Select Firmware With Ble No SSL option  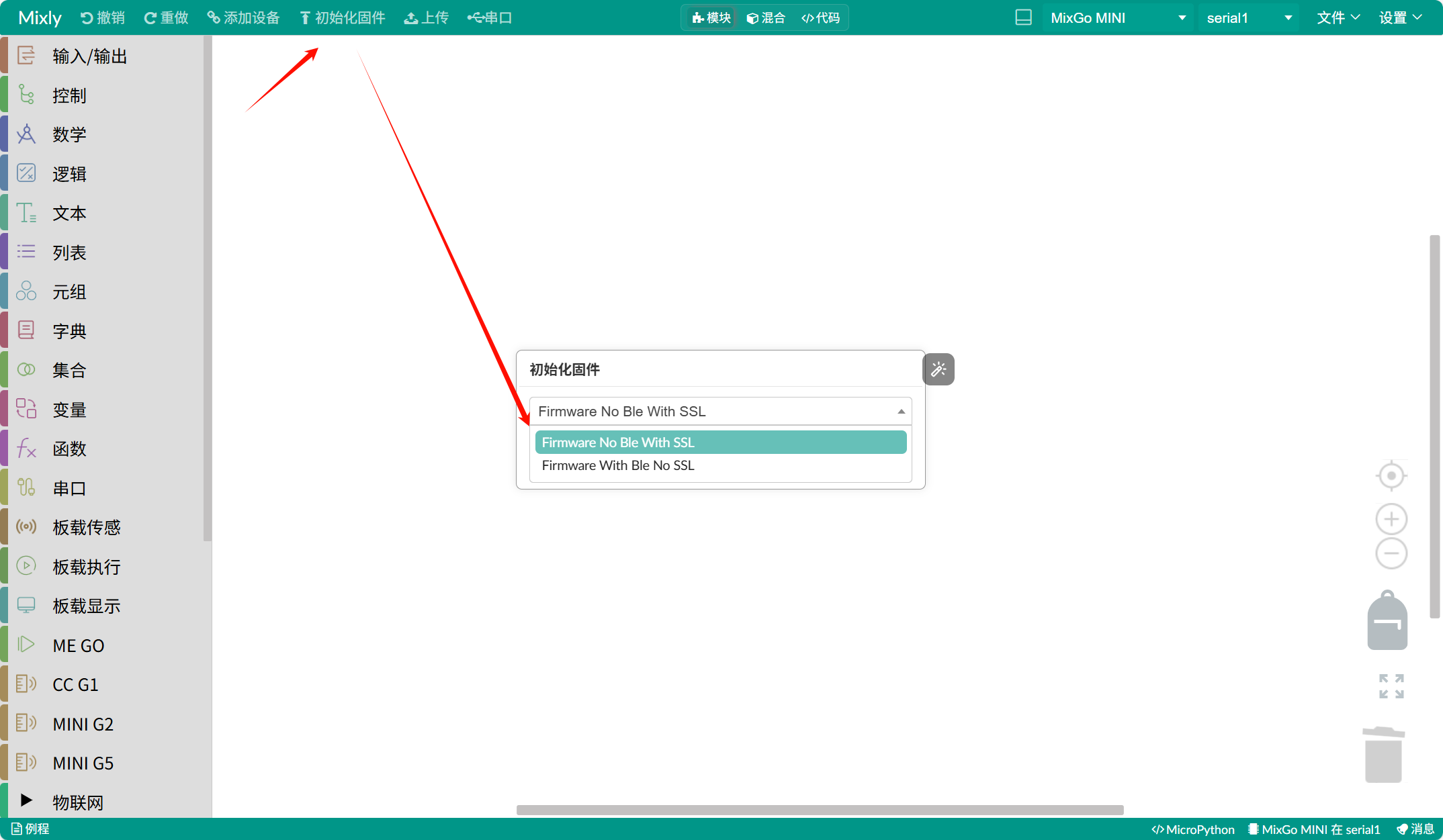[x=618, y=465]
